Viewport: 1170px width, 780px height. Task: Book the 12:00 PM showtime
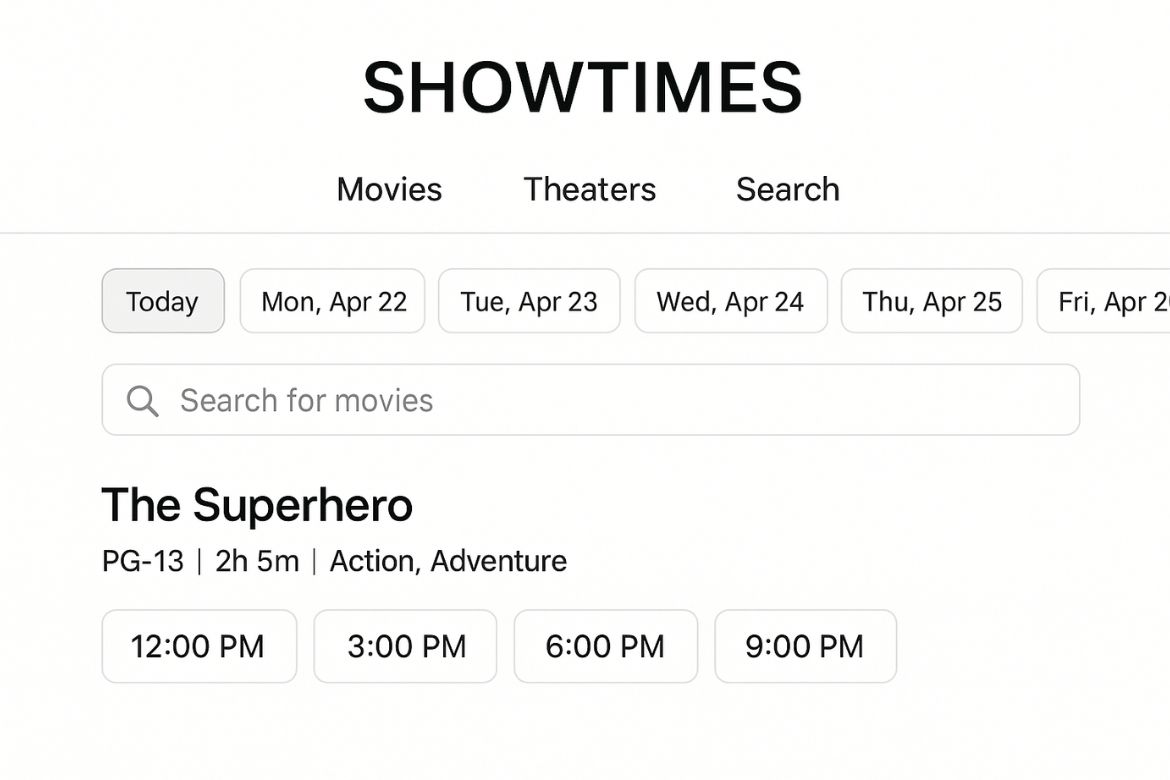coord(199,646)
